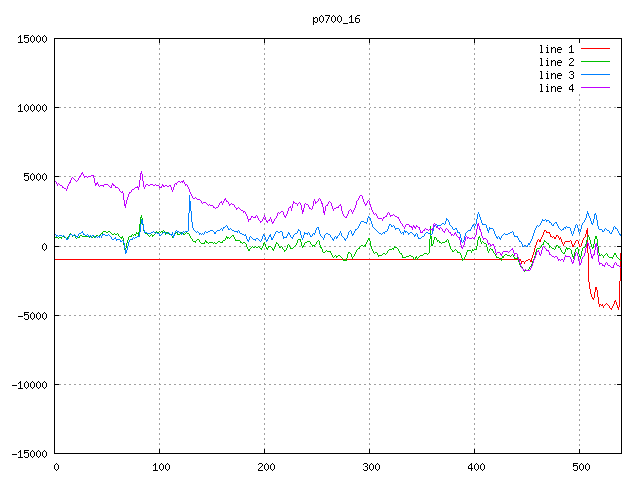640x480 pixels.
Task: Select the line 1 legend label
Action: click(x=557, y=49)
